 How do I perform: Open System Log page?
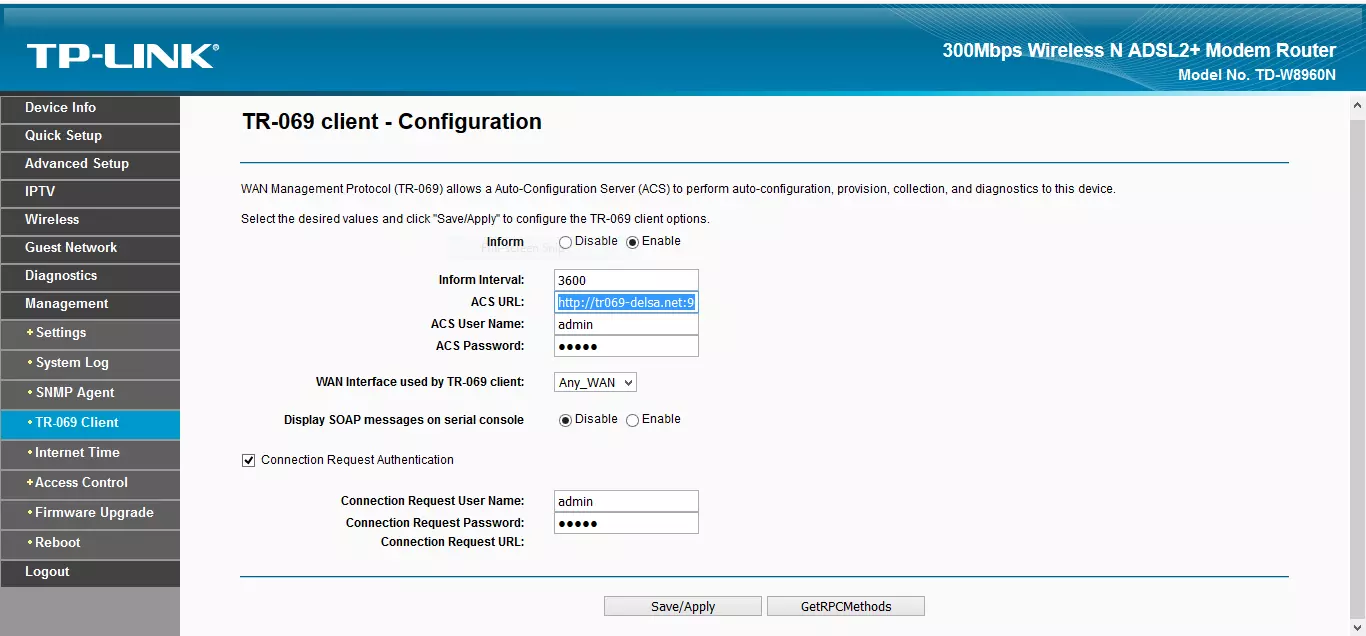(x=90, y=364)
